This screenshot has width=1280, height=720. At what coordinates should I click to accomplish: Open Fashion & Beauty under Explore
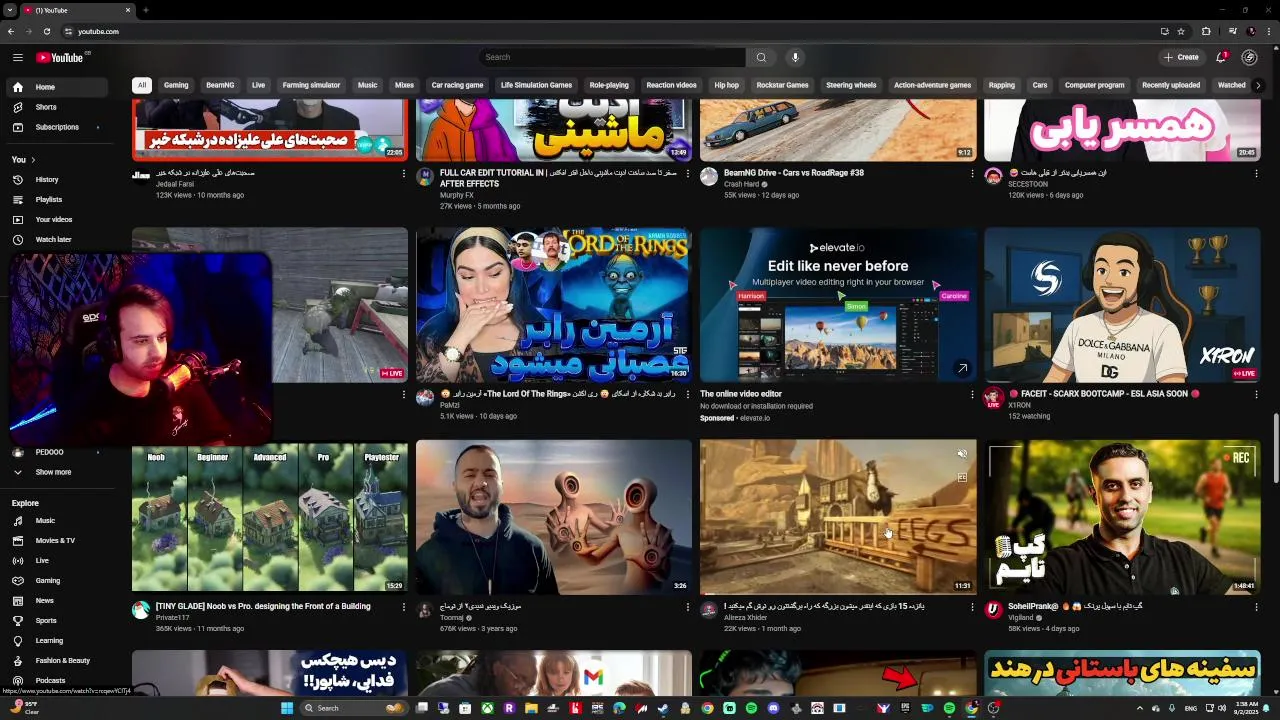[x=58, y=661]
